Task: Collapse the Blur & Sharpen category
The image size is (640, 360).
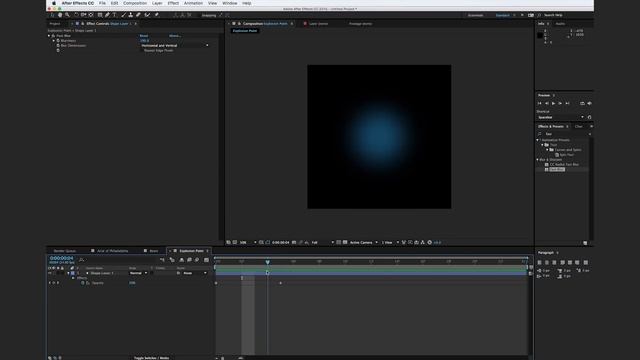Action: (x=538, y=160)
